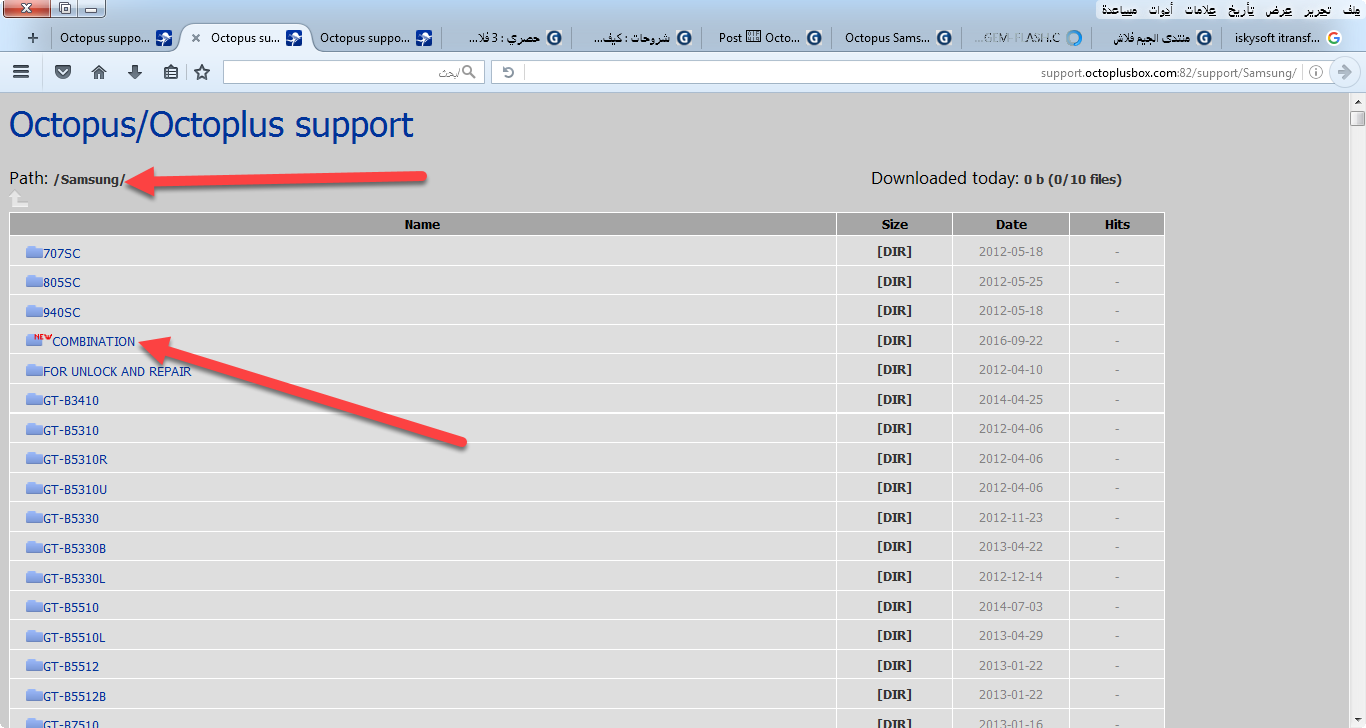Click the folder icon for GT-B5510L
This screenshot has width=1366, height=728.
tap(34, 636)
